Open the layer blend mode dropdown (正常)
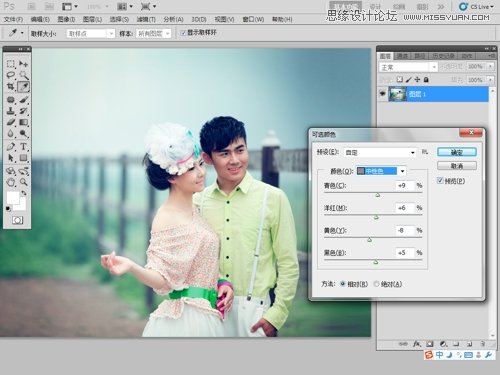The width and height of the screenshot is (500, 375). click(408, 67)
